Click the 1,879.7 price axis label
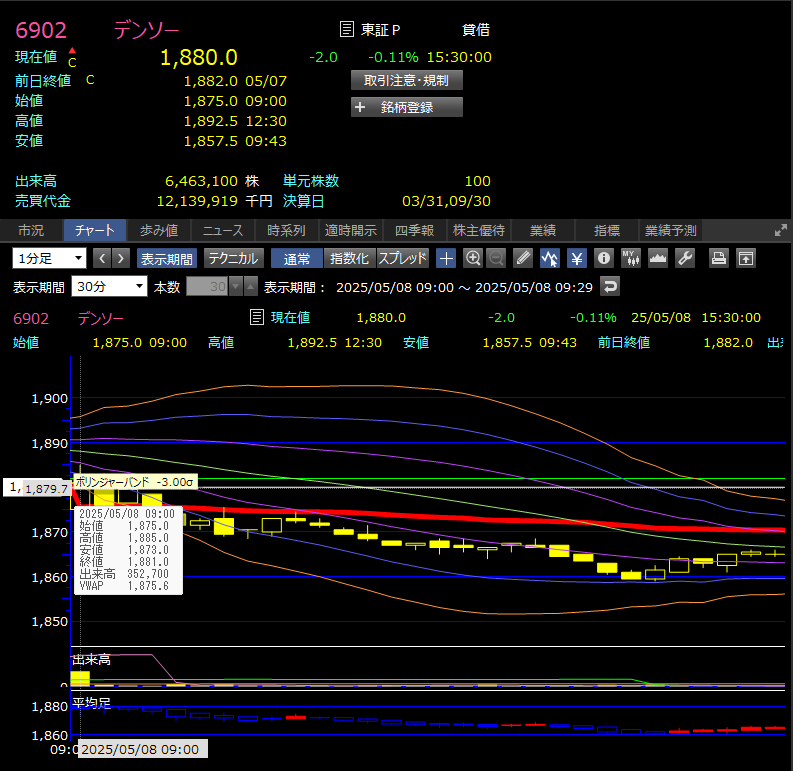Viewport: 793px width, 771px height. click(47, 489)
